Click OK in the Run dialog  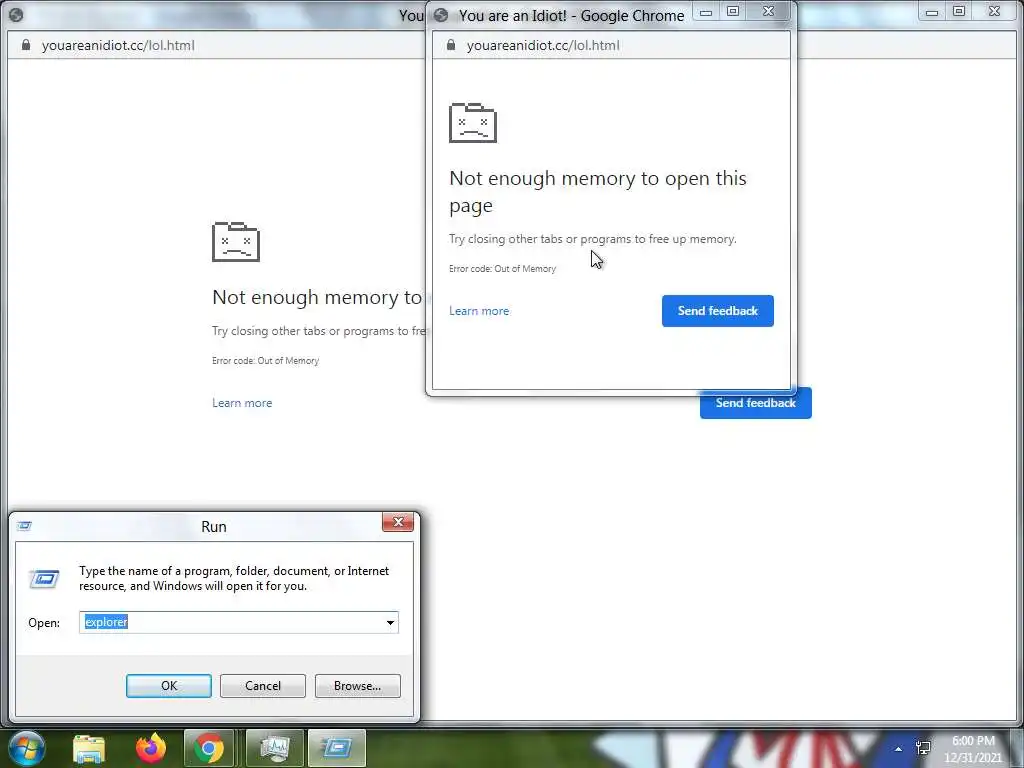(168, 686)
